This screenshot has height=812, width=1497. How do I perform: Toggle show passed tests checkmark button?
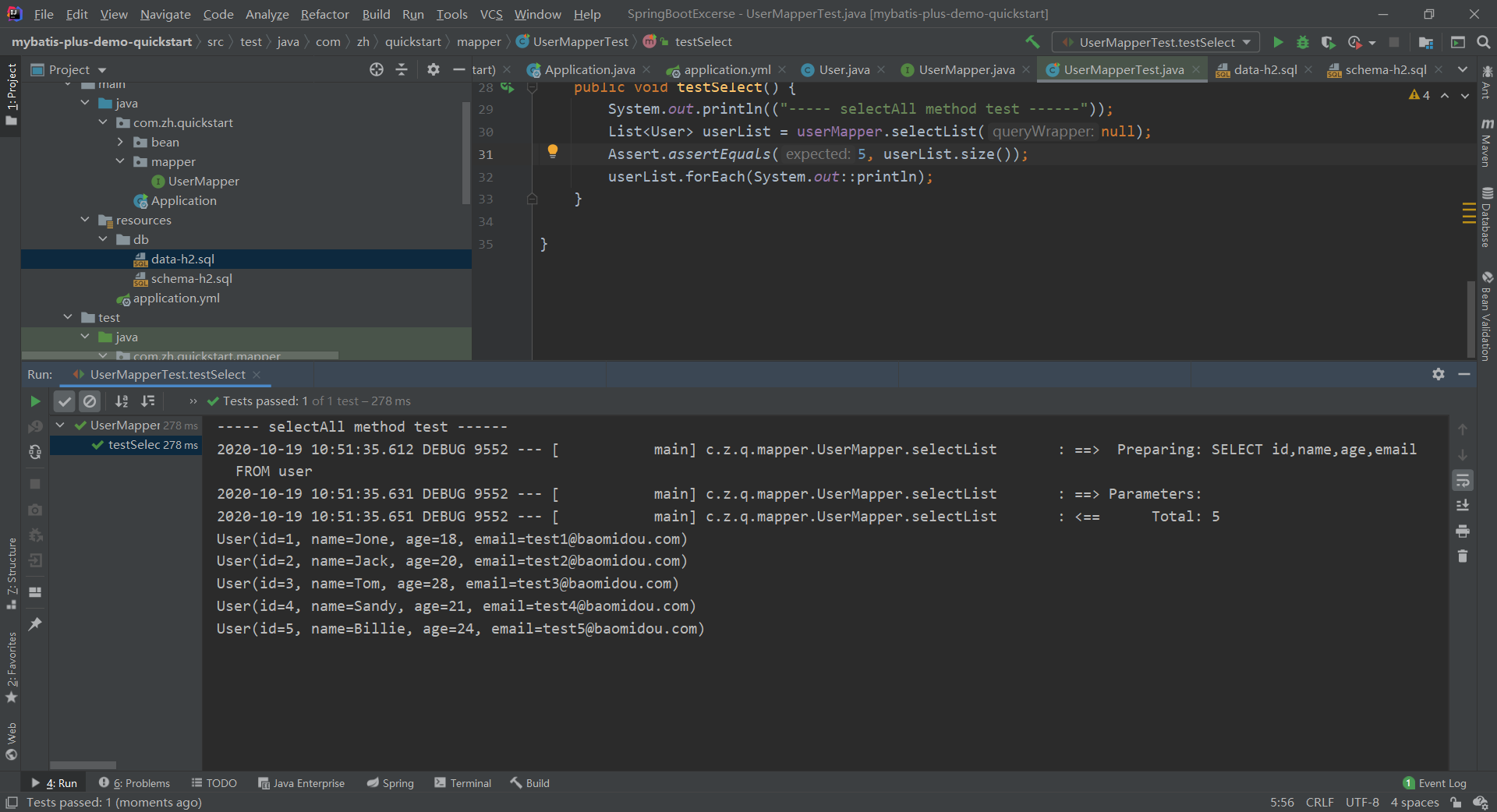(64, 401)
